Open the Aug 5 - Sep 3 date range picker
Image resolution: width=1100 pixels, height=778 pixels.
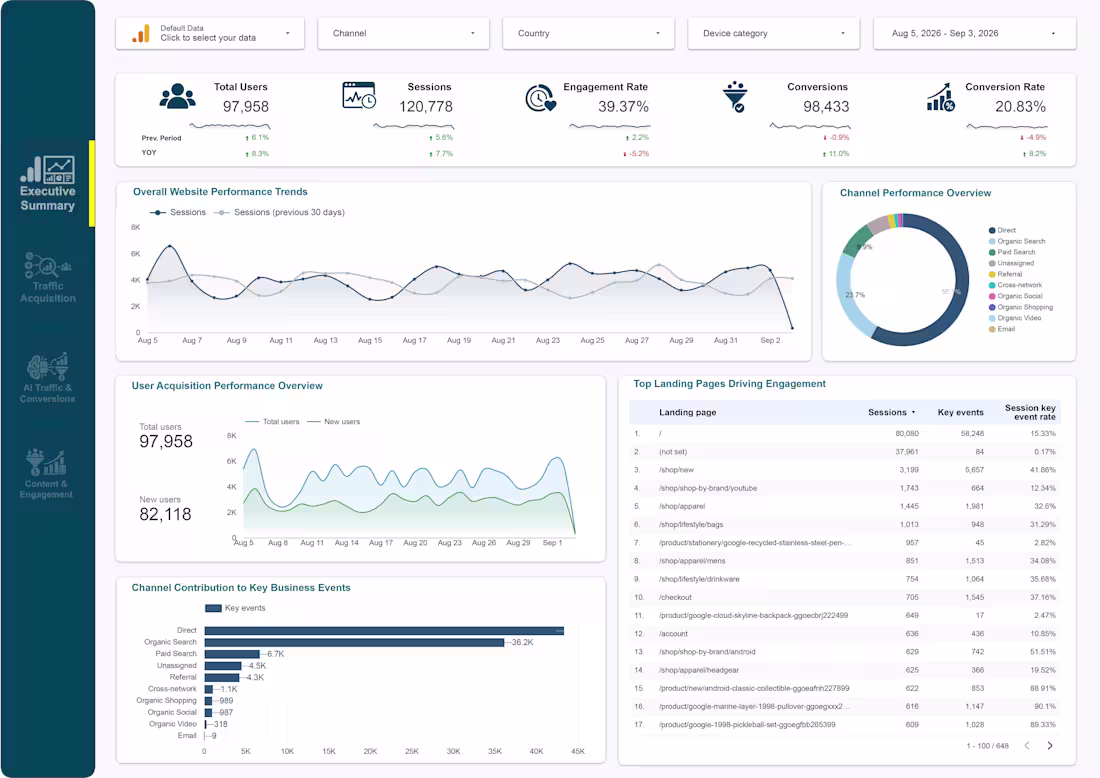tap(974, 34)
